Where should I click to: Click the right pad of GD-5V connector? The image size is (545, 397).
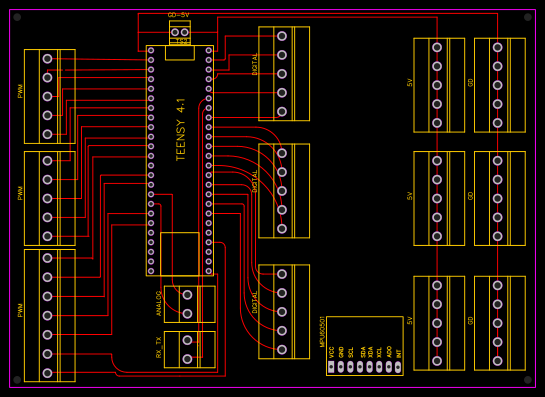pos(185,32)
